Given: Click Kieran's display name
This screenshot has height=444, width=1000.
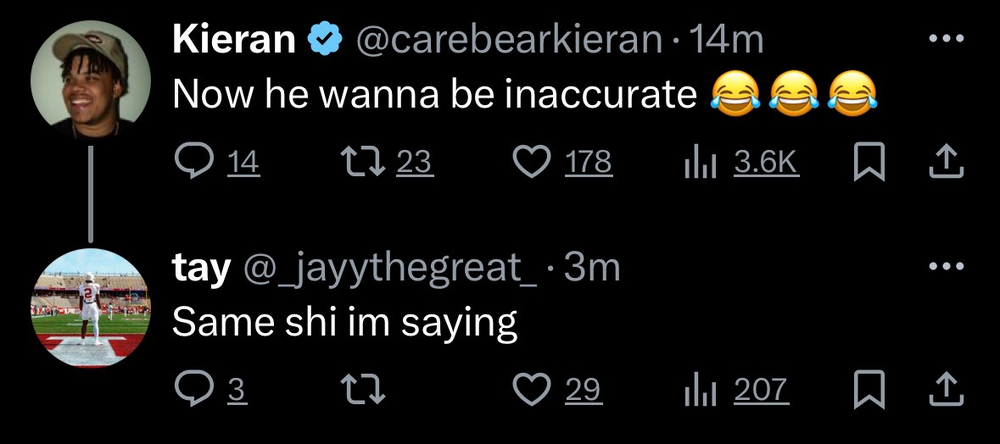Looking at the screenshot, I should pos(234,40).
